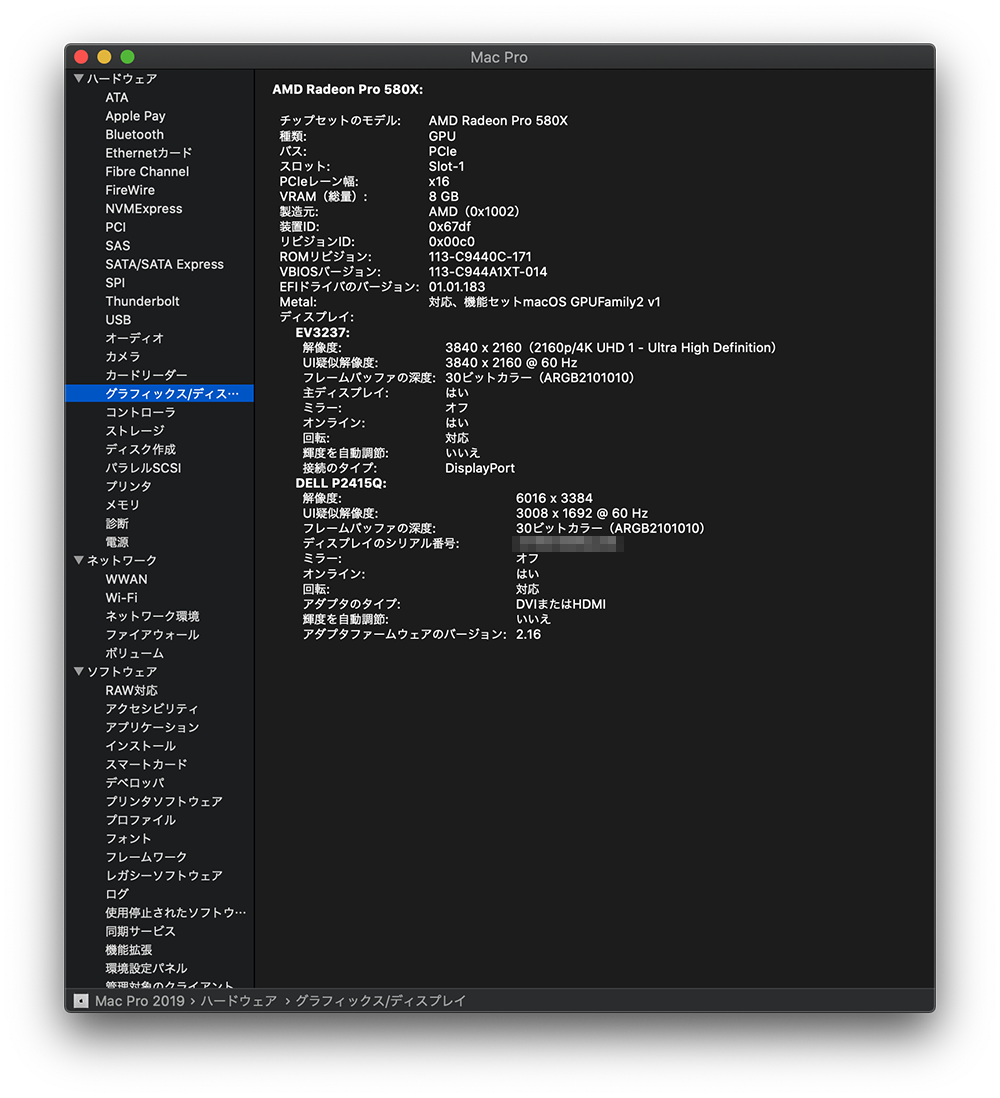1000x1098 pixels.
Task: Select ログ in the sidebar
Action: pyautogui.click(x=117, y=894)
